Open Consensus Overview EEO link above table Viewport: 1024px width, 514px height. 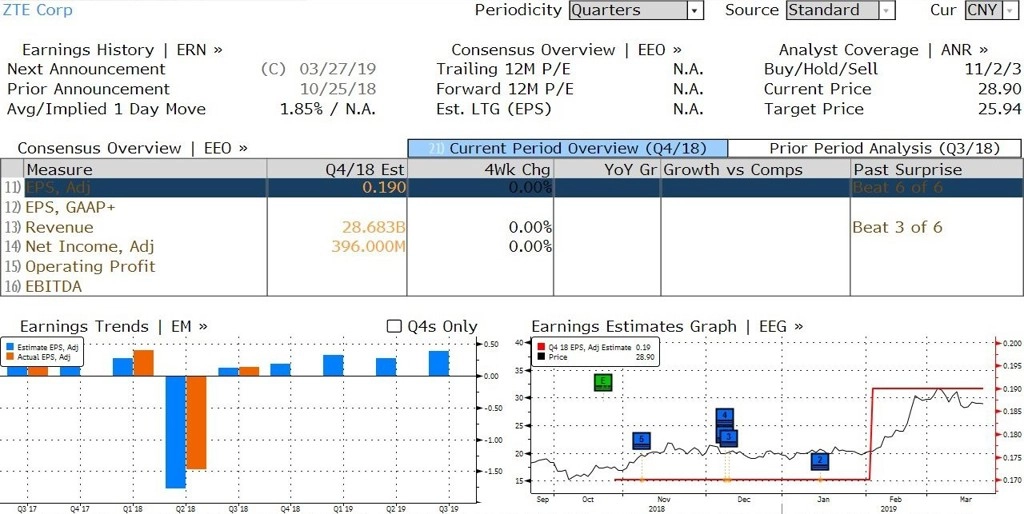point(133,148)
